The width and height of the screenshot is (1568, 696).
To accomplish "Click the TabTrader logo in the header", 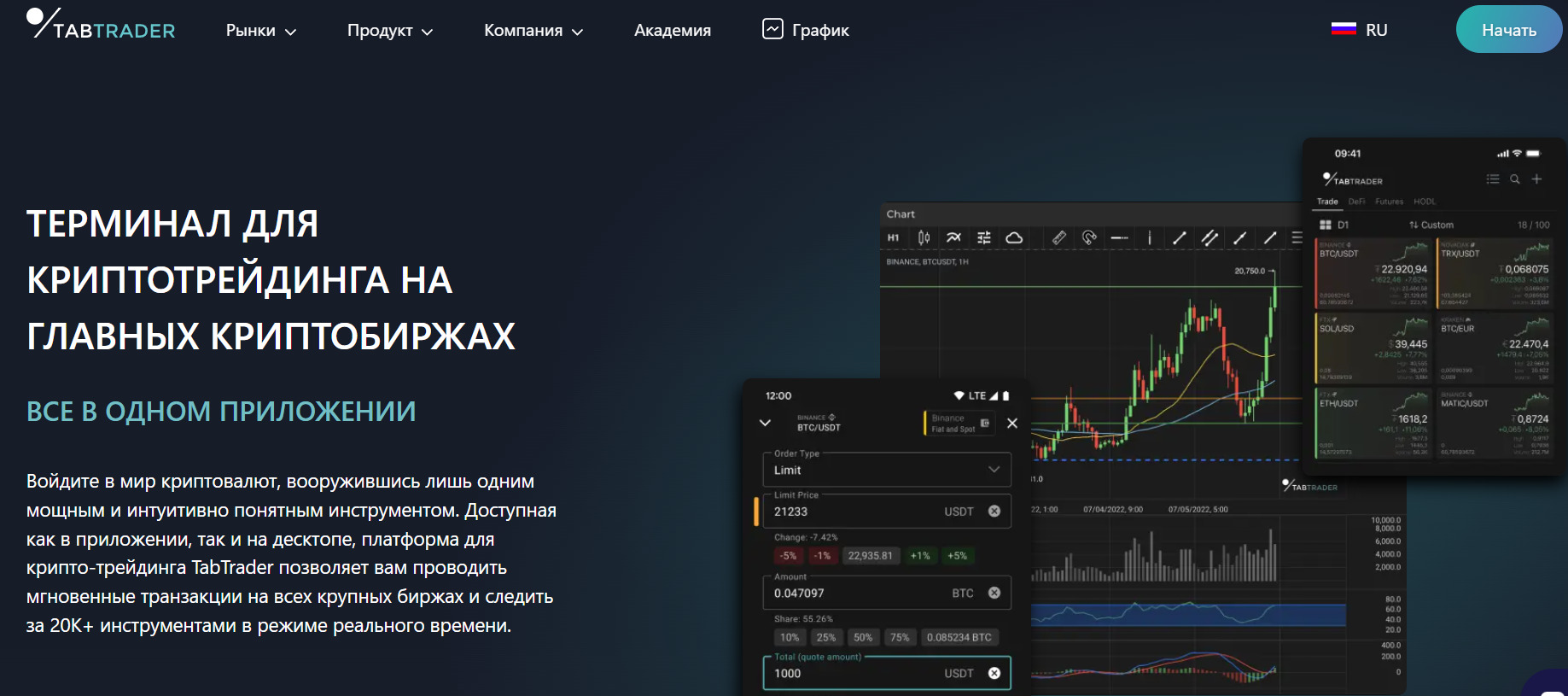I will (101, 24).
